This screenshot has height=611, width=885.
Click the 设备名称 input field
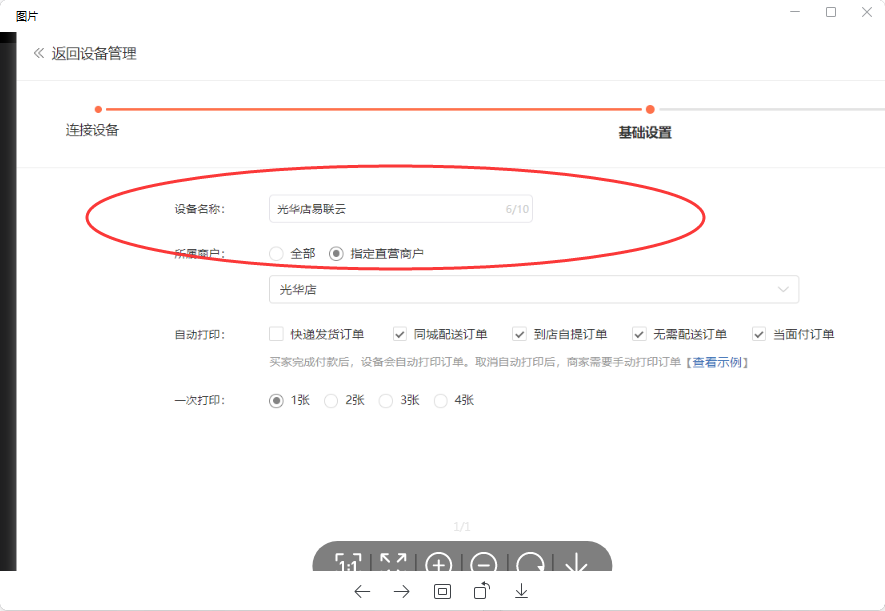390,209
